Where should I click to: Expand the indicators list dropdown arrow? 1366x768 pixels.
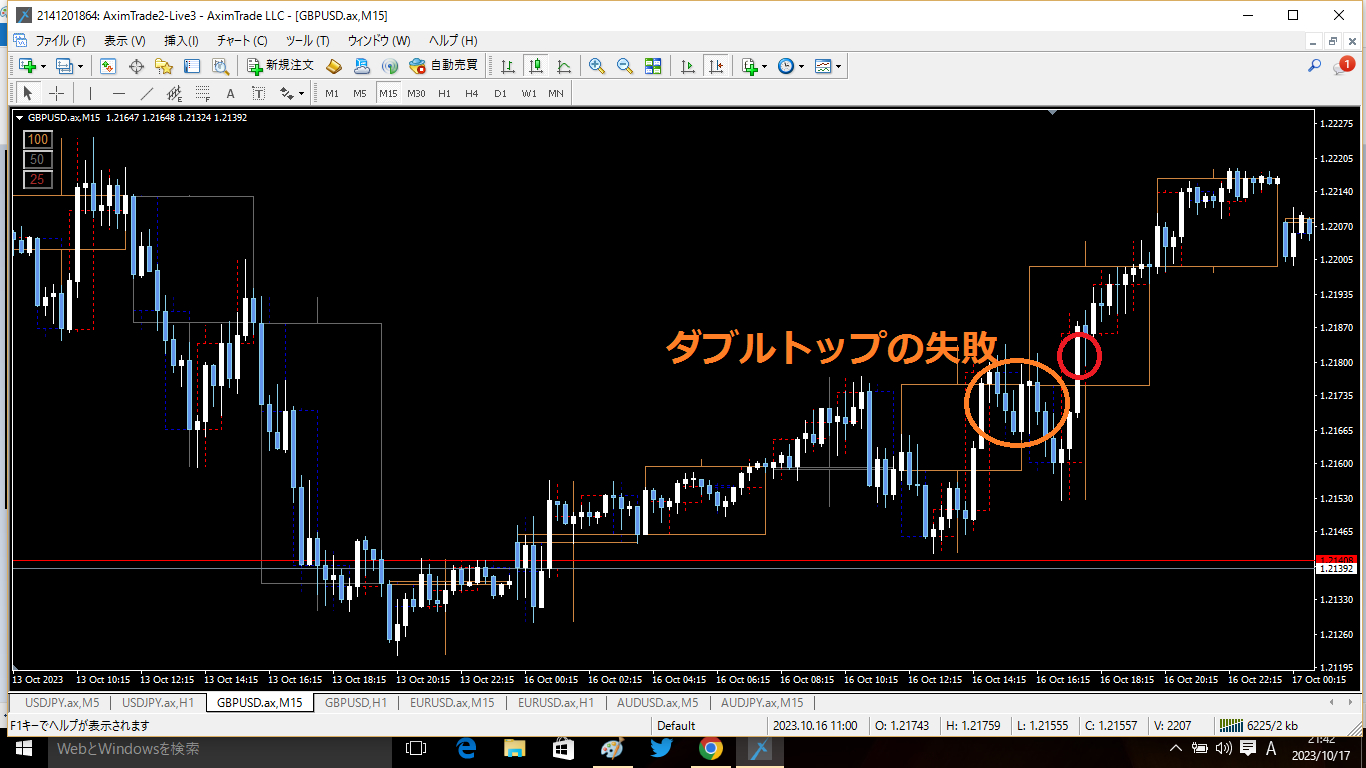(x=765, y=67)
